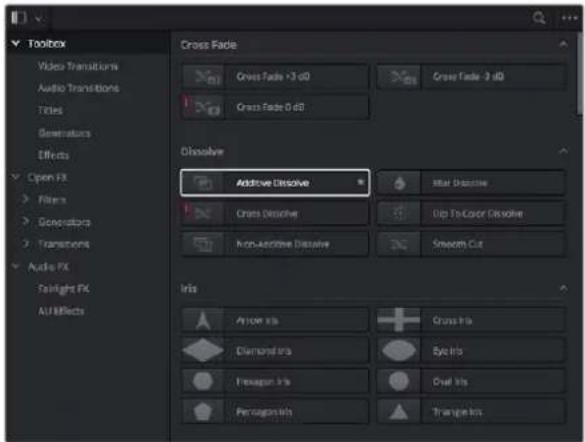This screenshot has height=442, width=585.
Task: Select the Diamond Iris label
Action: point(263,351)
